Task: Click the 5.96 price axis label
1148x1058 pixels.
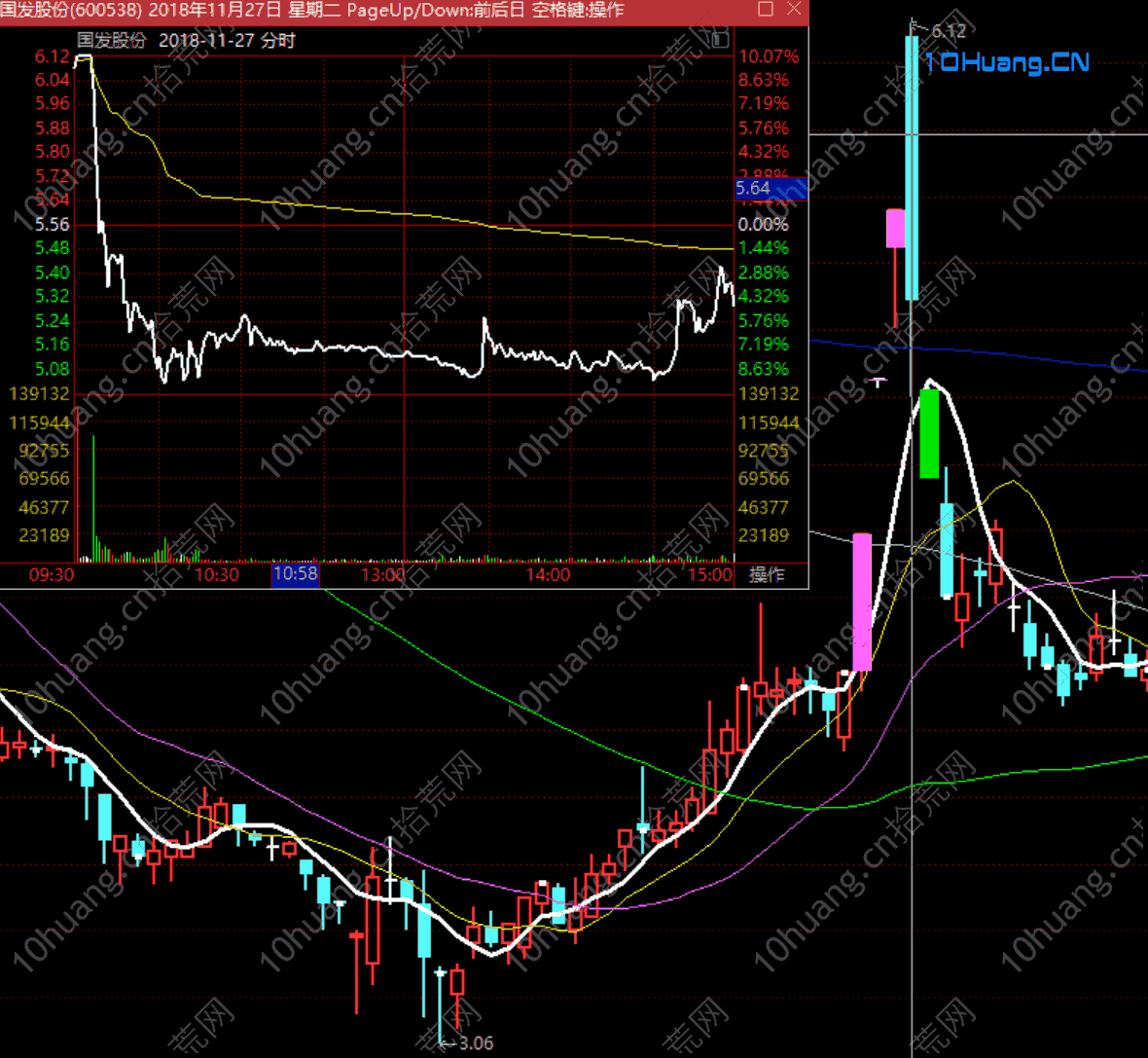Action: 52,103
